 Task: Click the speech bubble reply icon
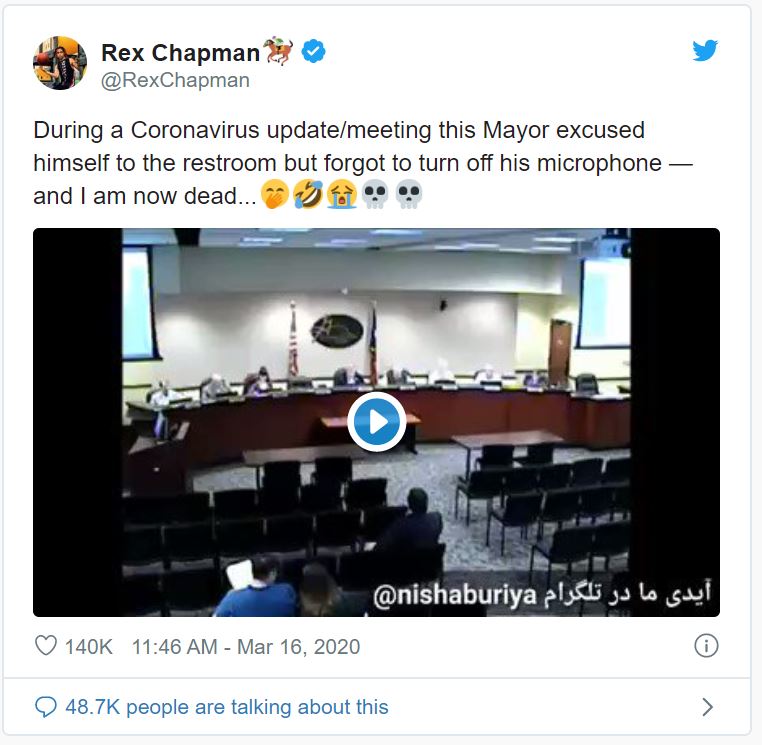coord(46,707)
